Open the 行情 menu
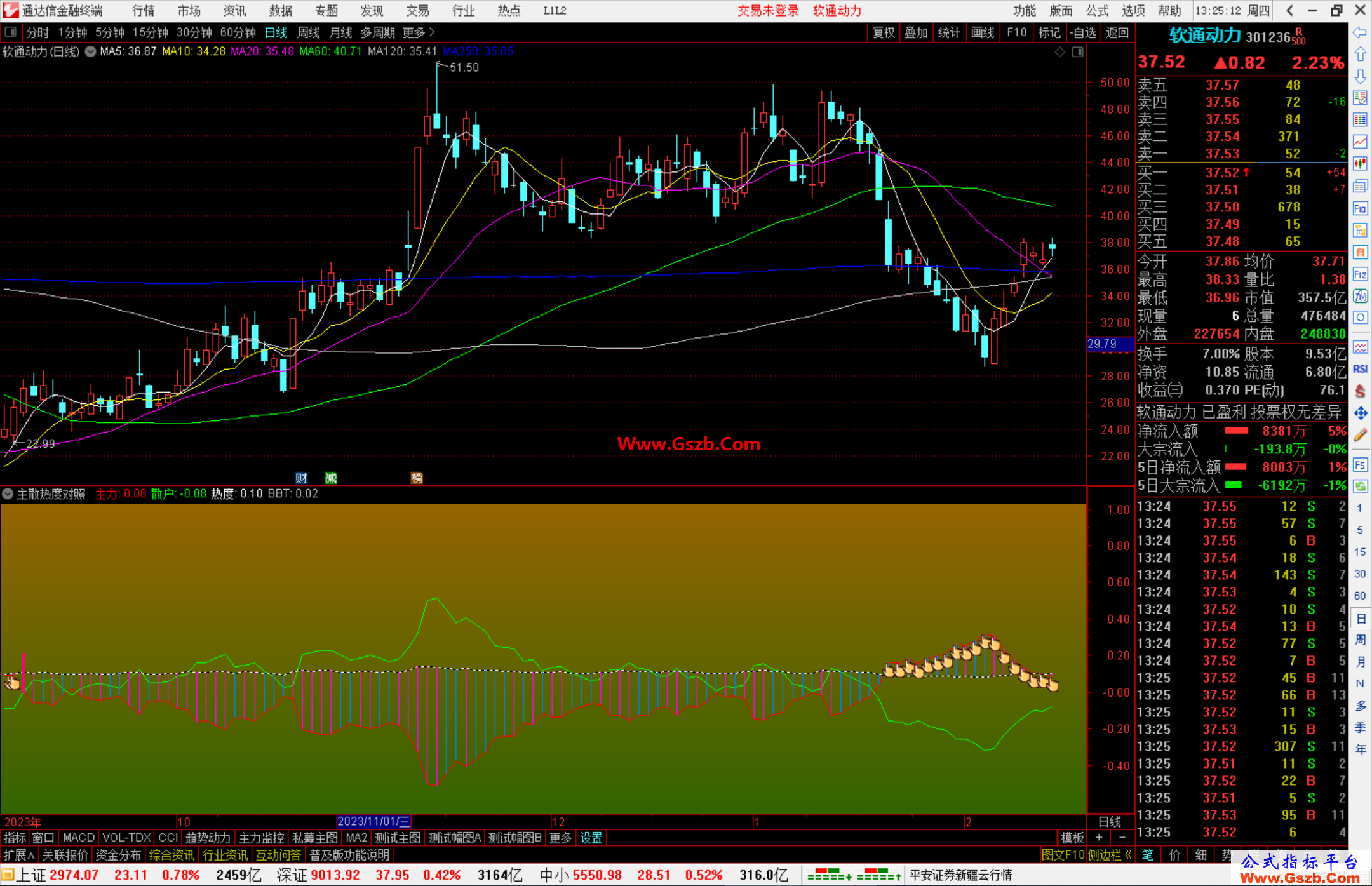Viewport: 1372px width, 886px height. tap(143, 10)
